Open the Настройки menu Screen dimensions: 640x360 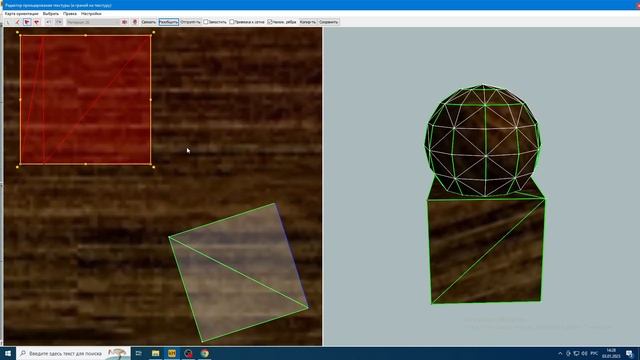point(91,13)
